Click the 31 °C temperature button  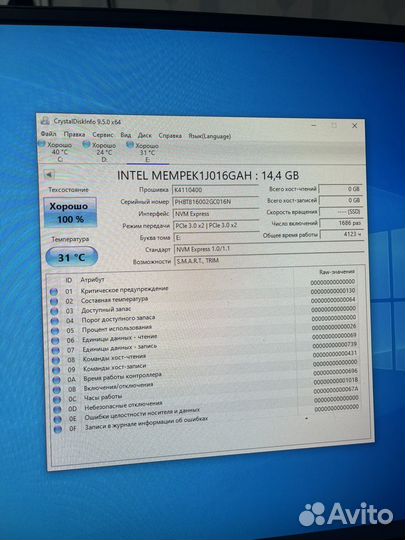72,257
